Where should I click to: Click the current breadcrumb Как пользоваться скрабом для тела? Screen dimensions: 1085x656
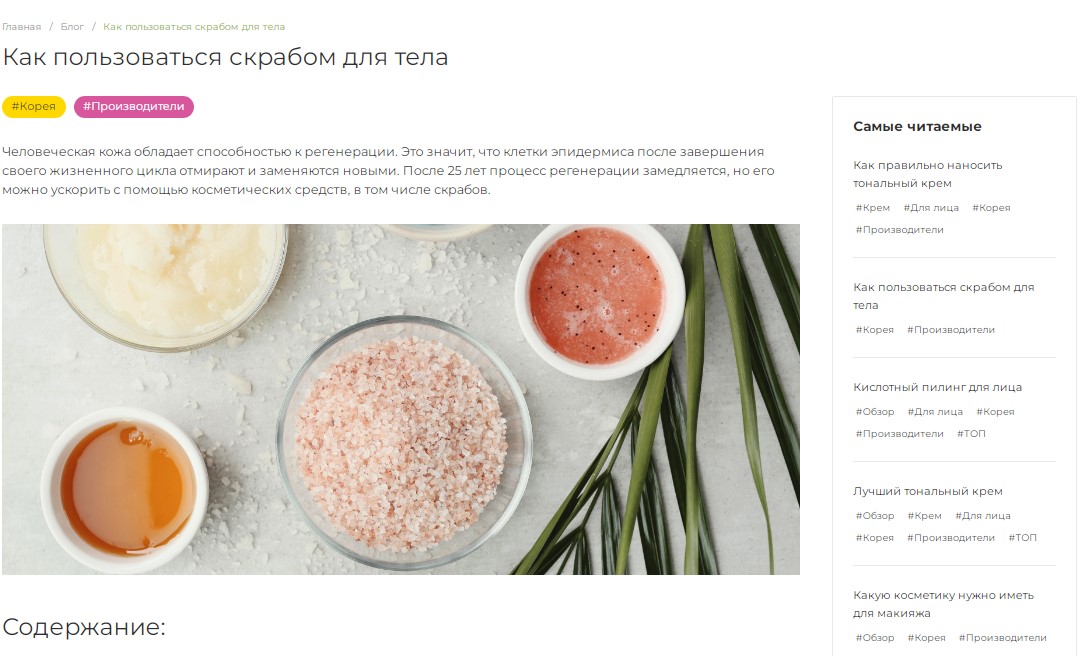[194, 27]
